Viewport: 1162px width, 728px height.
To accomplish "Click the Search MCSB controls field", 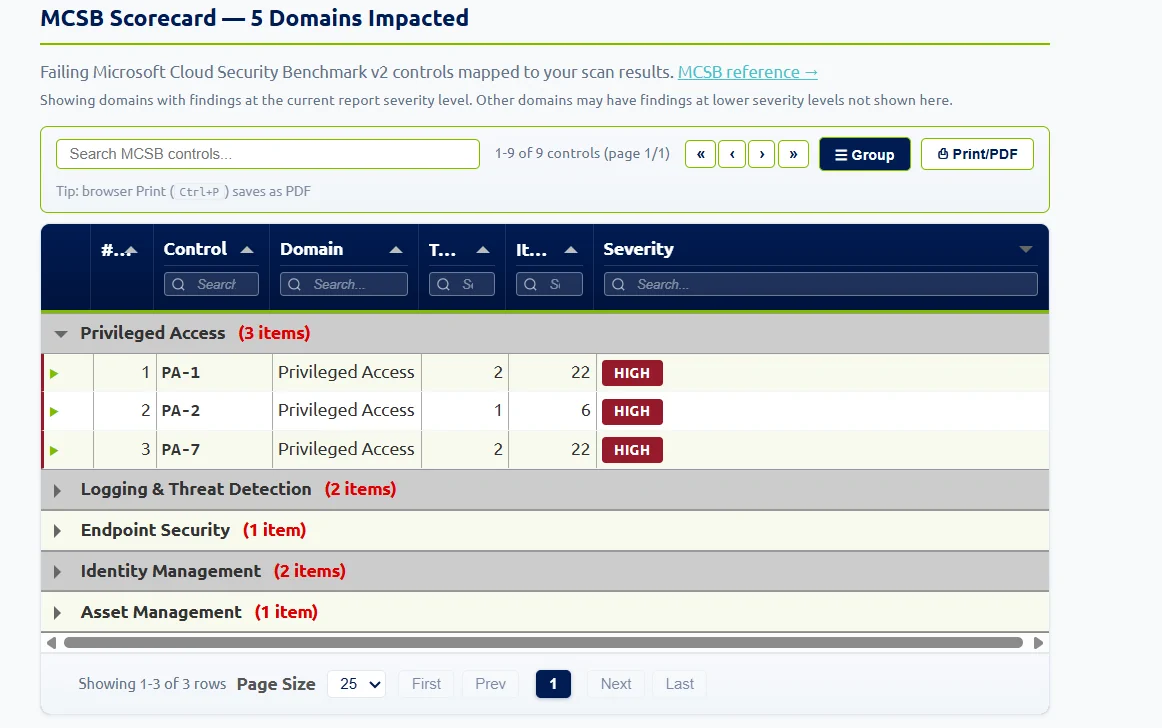I will 268,154.
